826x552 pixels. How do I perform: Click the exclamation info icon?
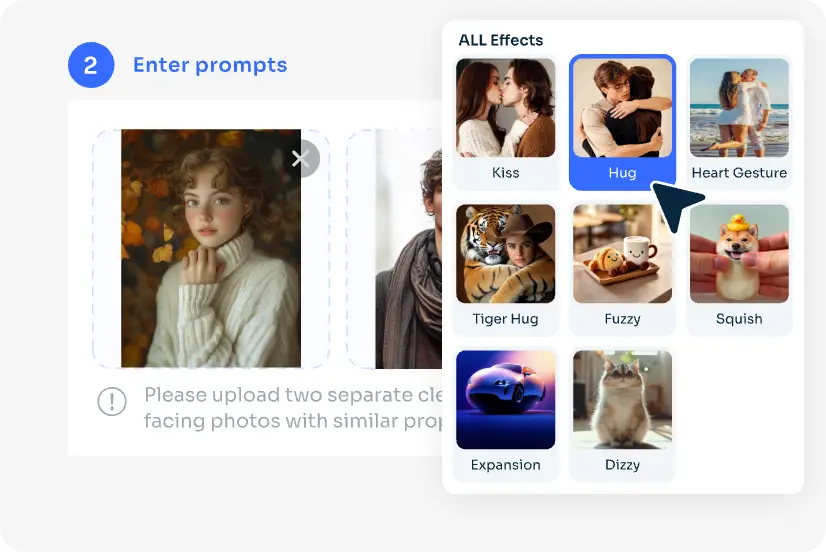pyautogui.click(x=112, y=401)
